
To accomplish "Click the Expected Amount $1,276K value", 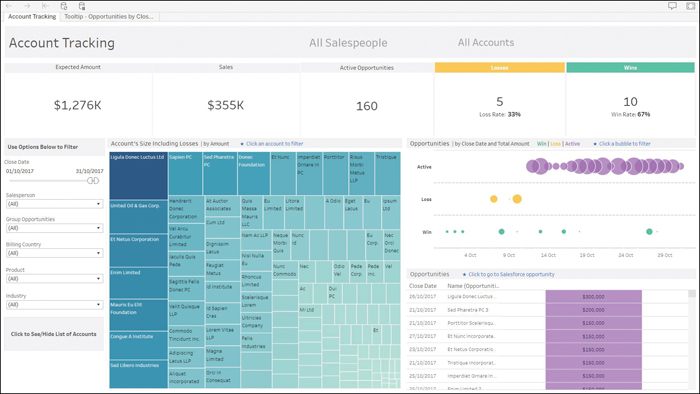I will tap(78, 105).
